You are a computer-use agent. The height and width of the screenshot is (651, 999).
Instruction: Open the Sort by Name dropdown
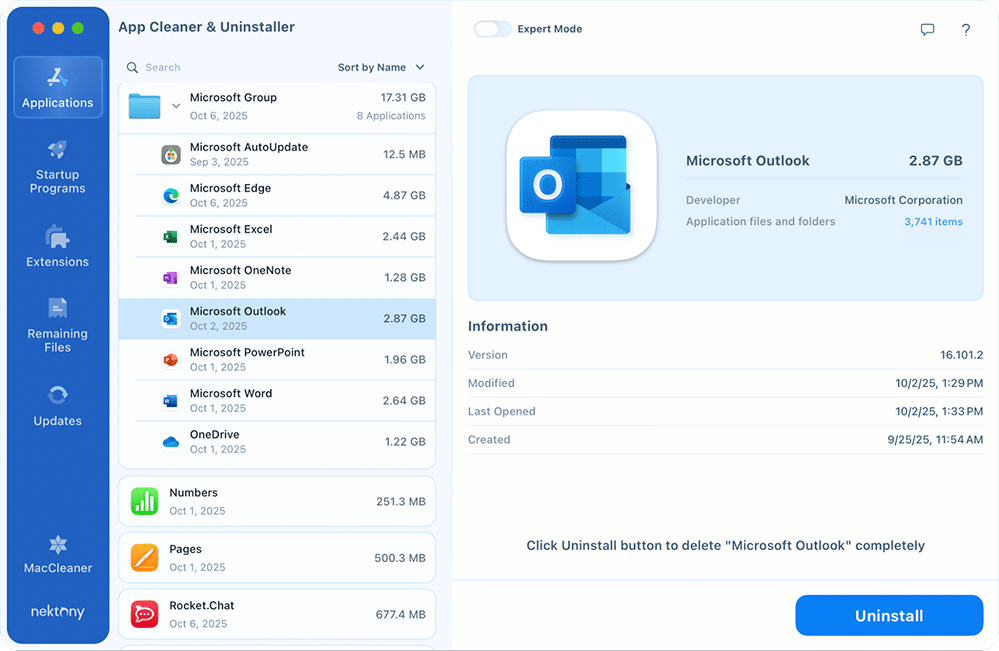pos(374,67)
